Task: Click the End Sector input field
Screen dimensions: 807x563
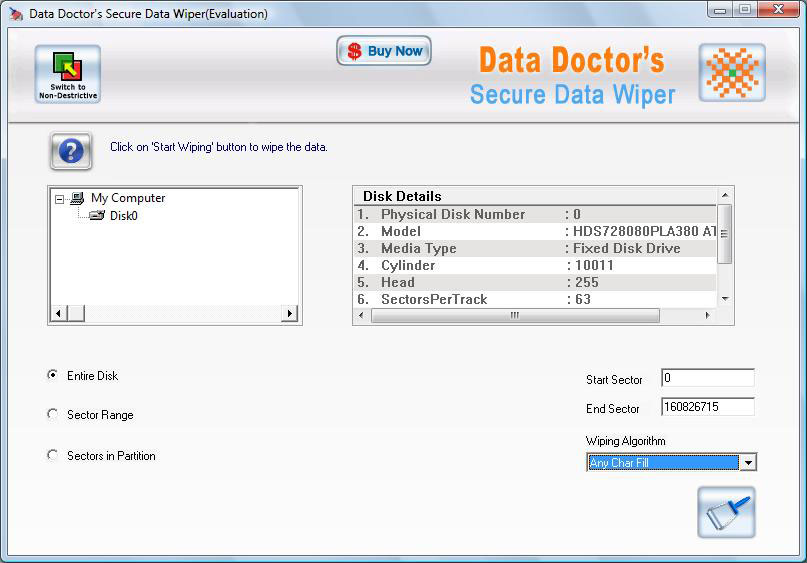Action: pos(708,407)
